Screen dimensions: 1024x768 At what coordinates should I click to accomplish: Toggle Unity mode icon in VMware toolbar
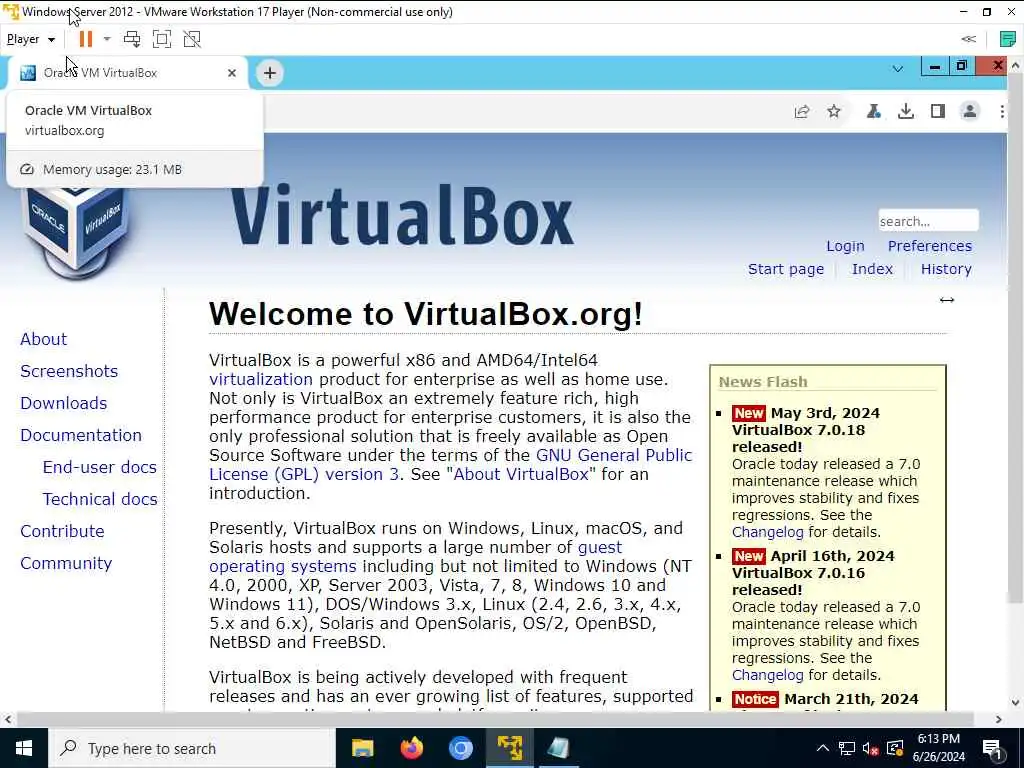click(x=192, y=39)
